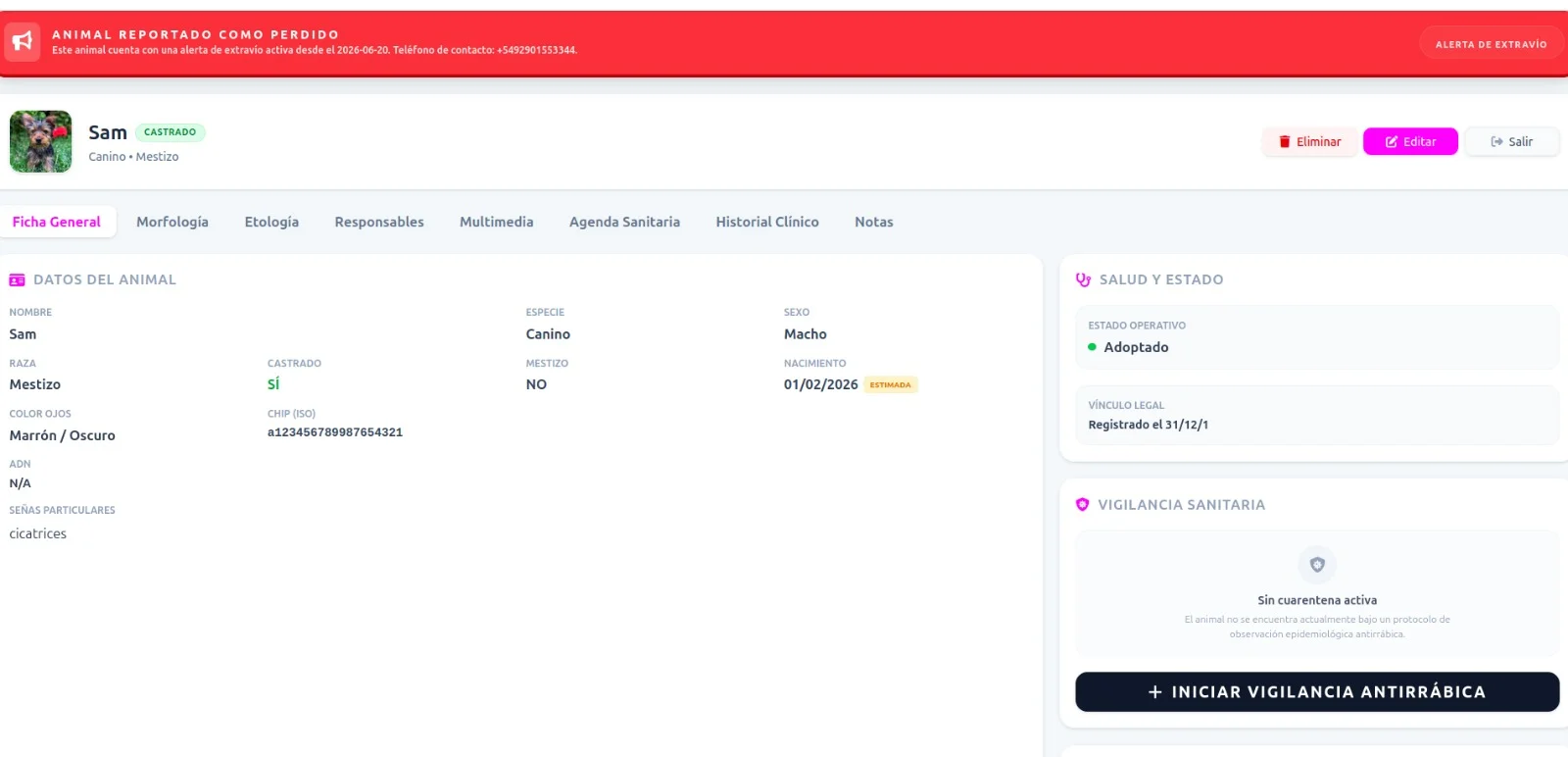Click the trash icon in Eliminar
The width and height of the screenshot is (1568, 757).
1285,142
